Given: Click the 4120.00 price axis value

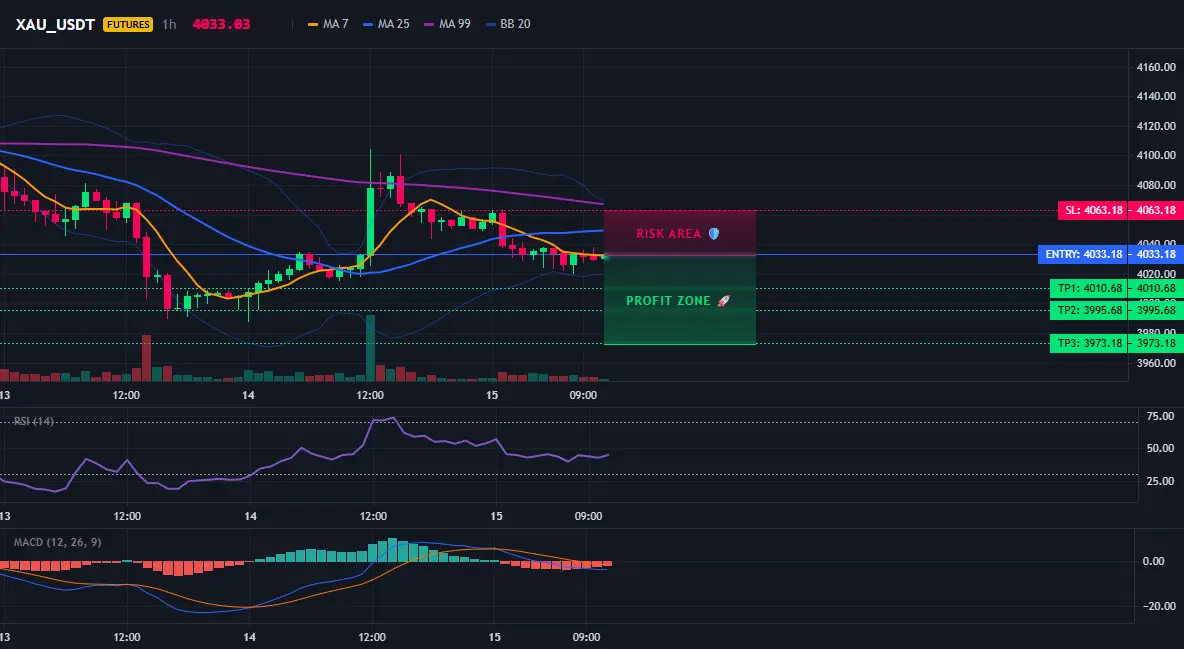Looking at the screenshot, I should (x=1156, y=126).
